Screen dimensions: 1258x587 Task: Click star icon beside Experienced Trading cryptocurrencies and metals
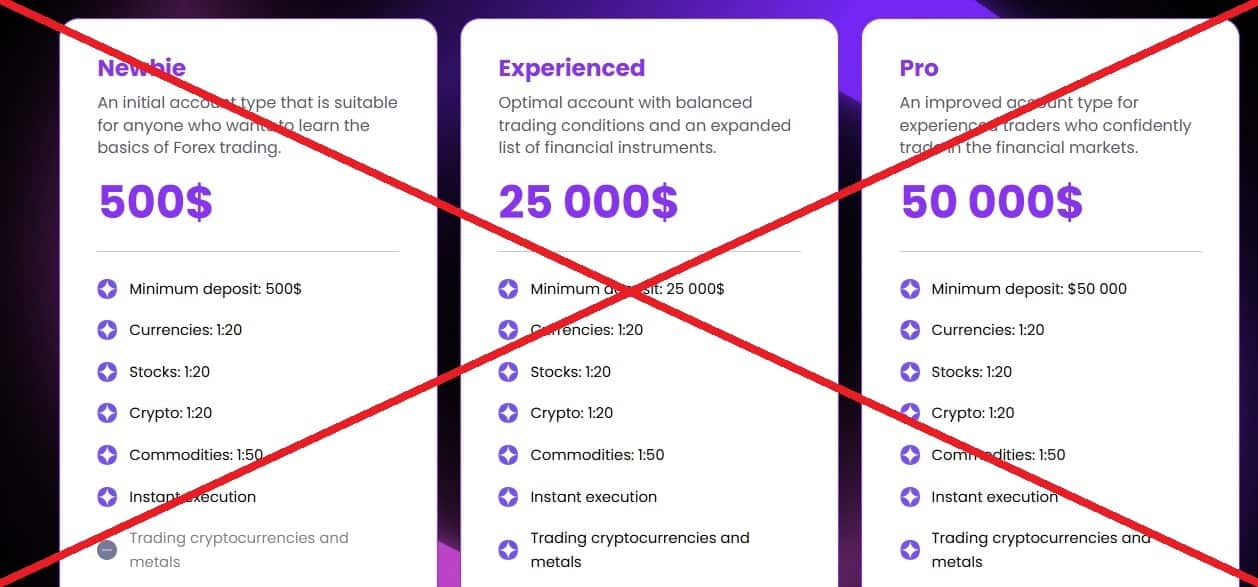[x=508, y=550]
